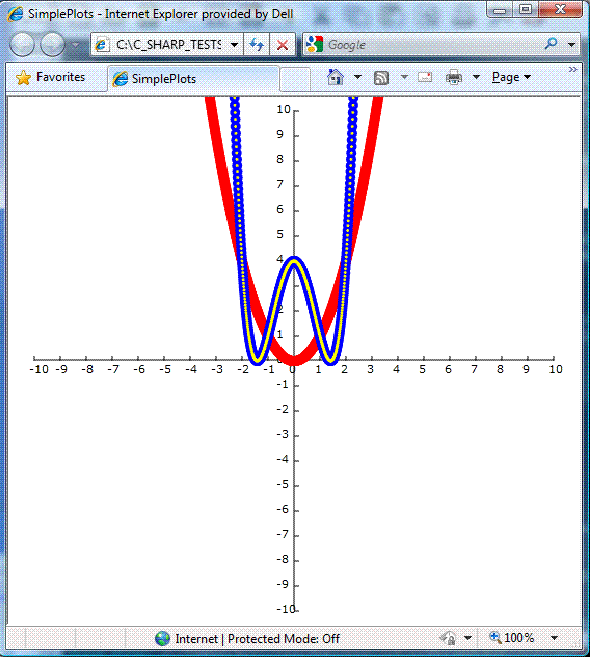Viewport: 593px width, 657px height.
Task: Open the address bar dropdown arrow
Action: pyautogui.click(x=234, y=44)
